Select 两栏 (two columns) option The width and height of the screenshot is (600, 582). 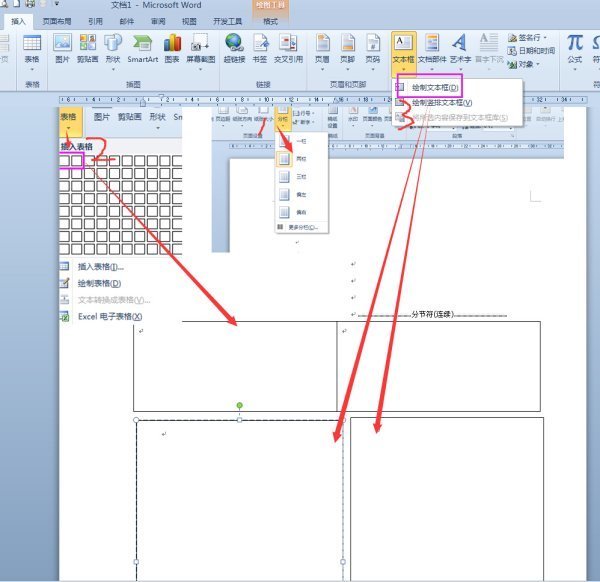(300, 159)
